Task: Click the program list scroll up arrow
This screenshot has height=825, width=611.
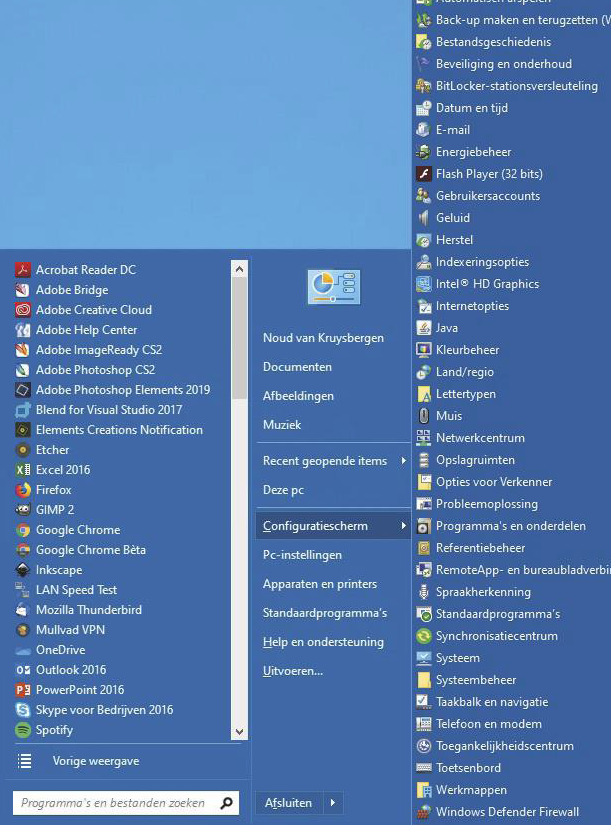Action: click(x=239, y=269)
